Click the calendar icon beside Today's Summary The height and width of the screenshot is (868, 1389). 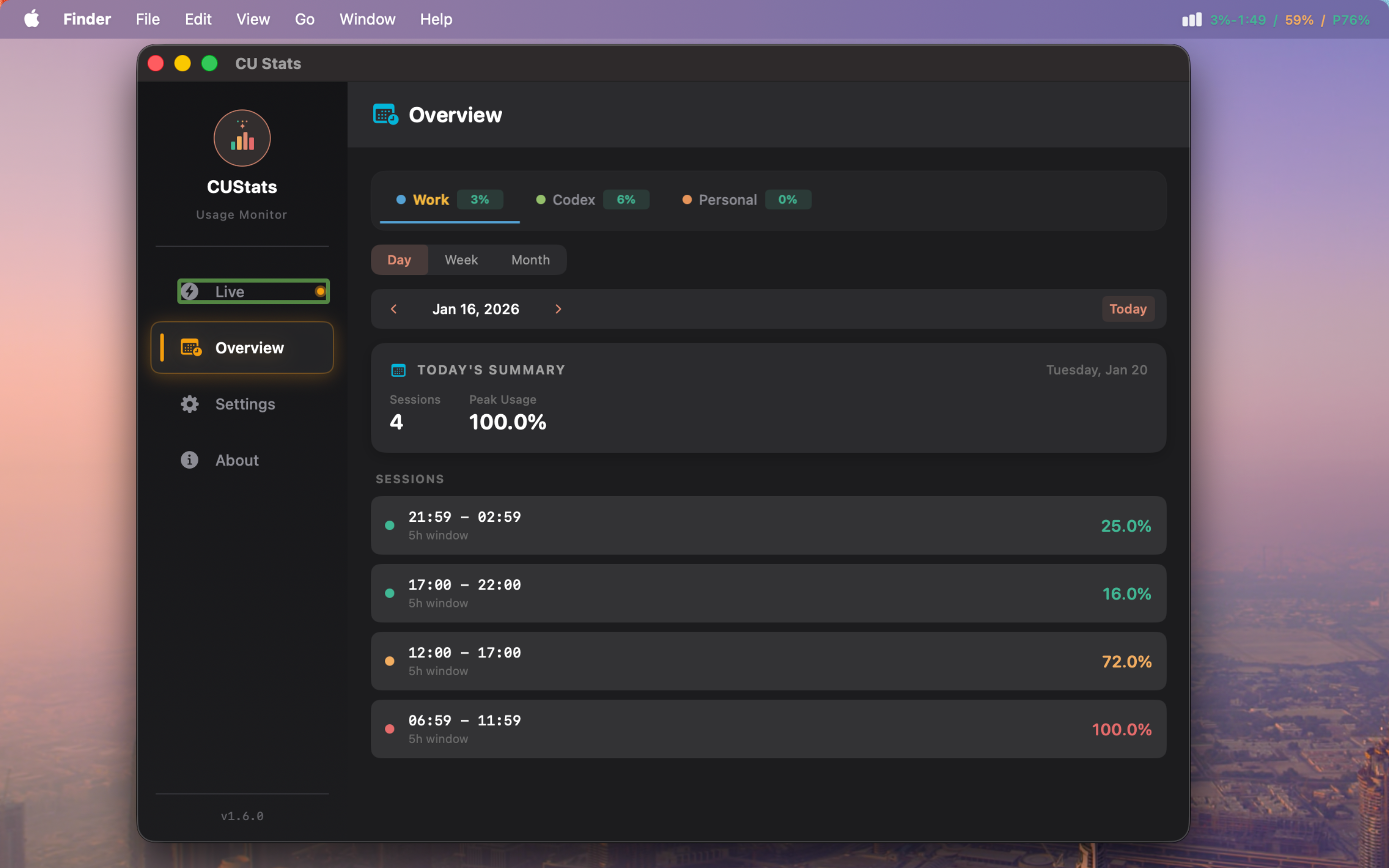point(399,369)
